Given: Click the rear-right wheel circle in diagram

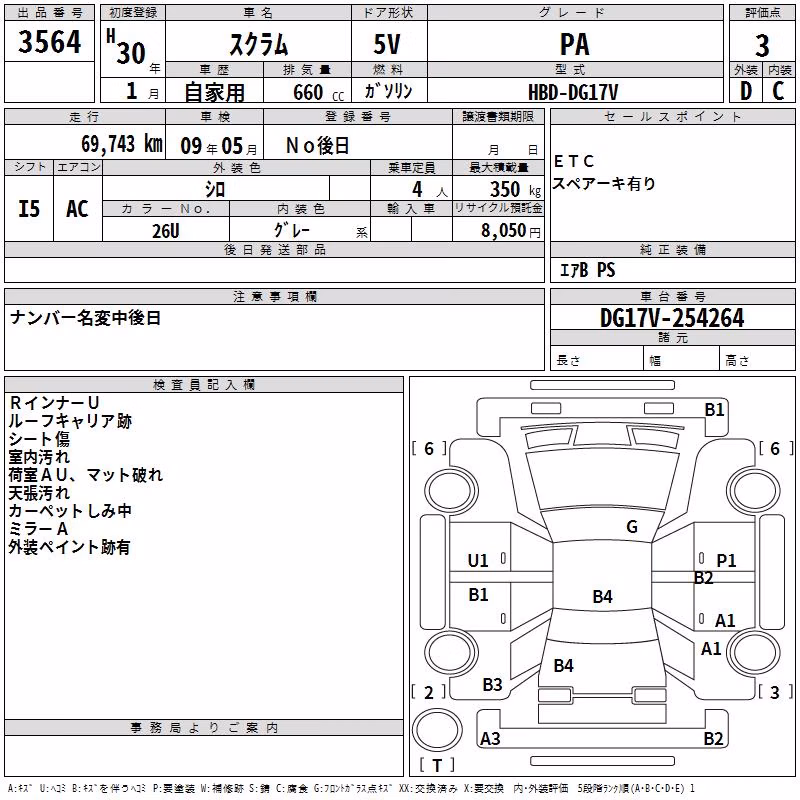Looking at the screenshot, I should point(754,653).
